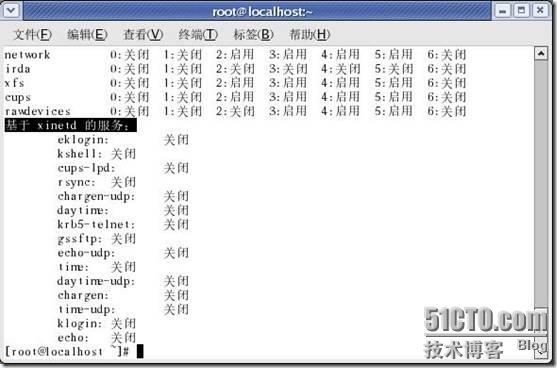
Task: Click the time: entry
Action: 74,267
